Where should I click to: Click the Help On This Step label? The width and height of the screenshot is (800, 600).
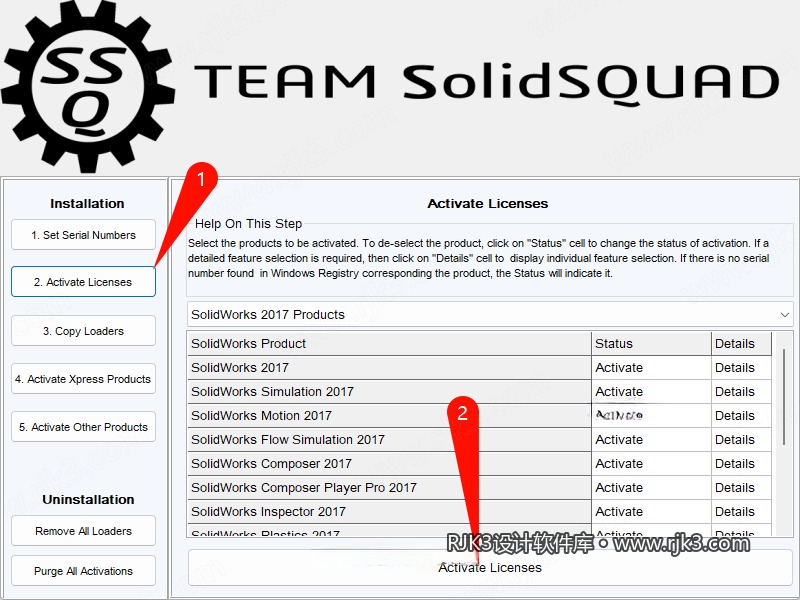coord(248,223)
